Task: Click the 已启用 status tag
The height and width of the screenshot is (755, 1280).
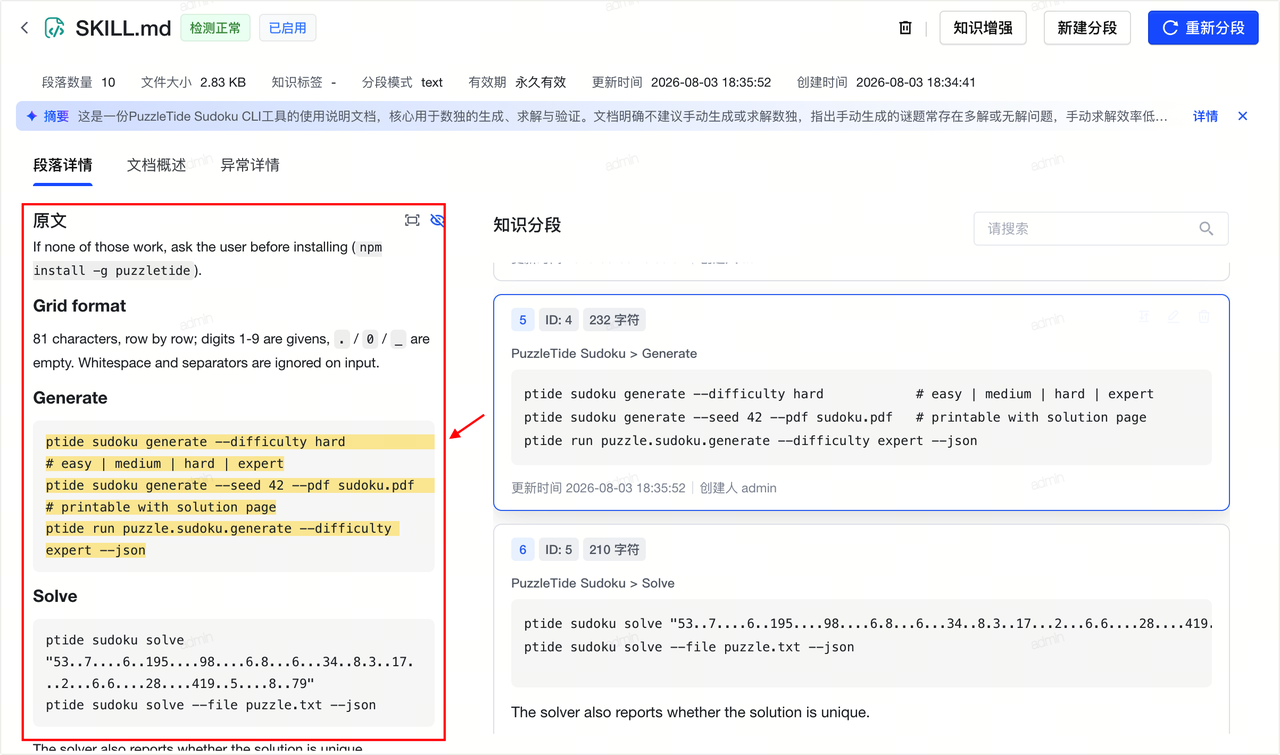Action: tap(288, 28)
